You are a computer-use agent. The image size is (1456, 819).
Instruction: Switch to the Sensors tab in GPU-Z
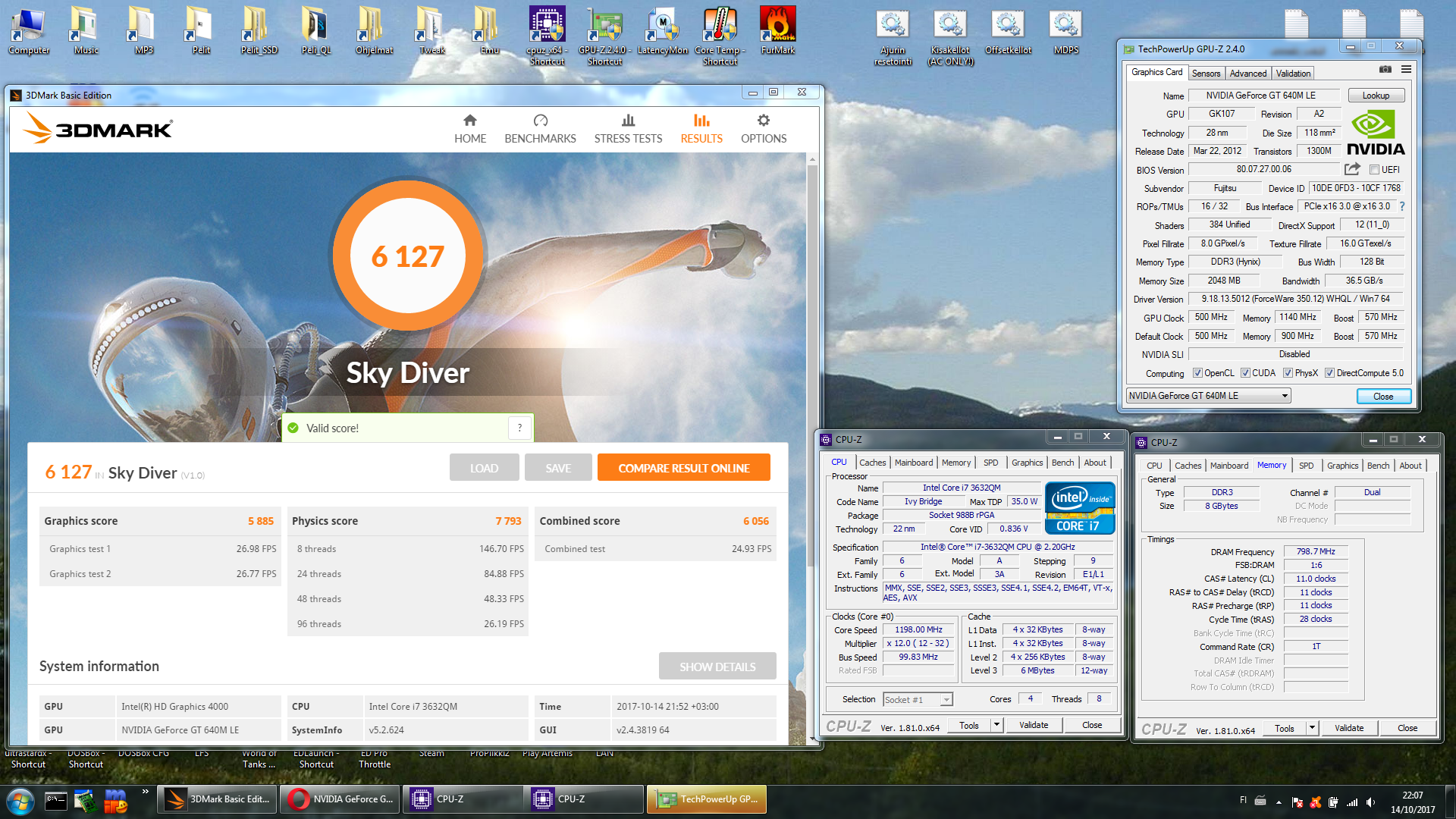[x=1206, y=74]
